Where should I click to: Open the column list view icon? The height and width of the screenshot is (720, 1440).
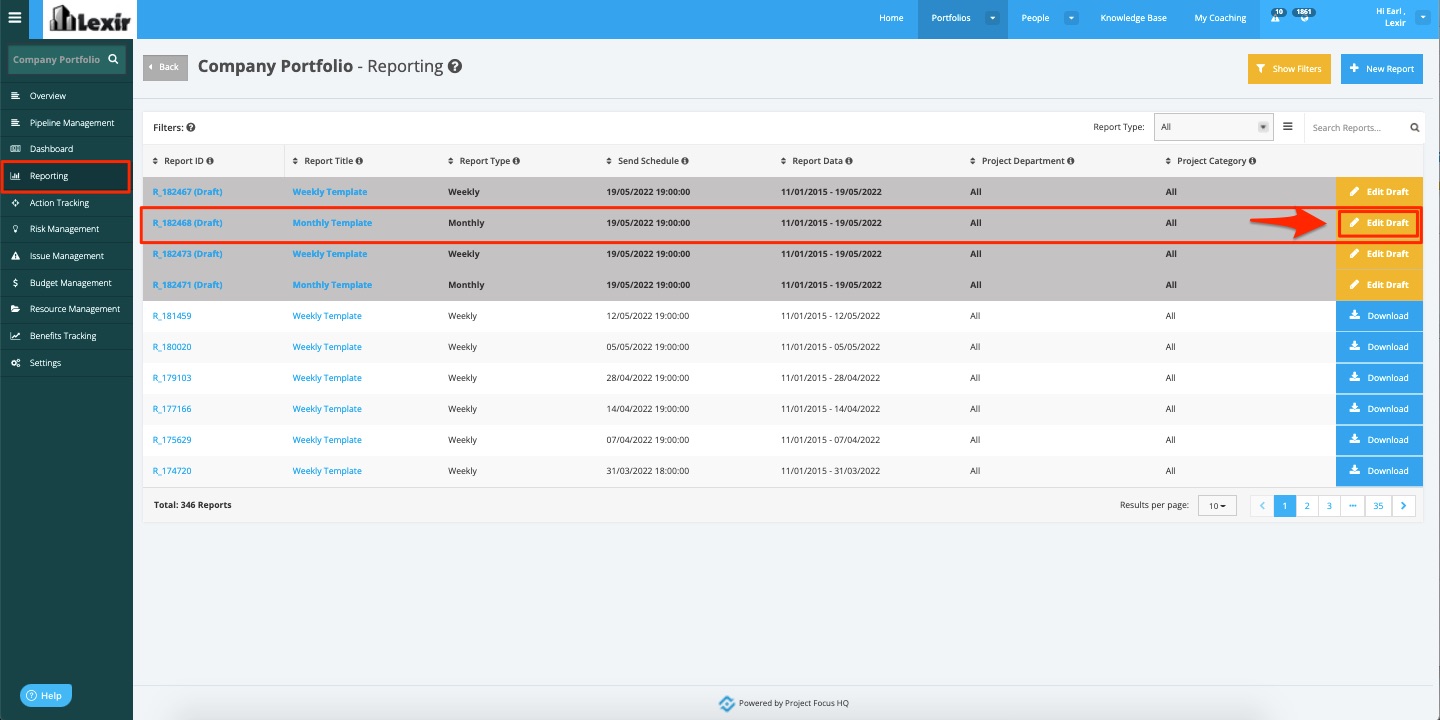[1288, 127]
